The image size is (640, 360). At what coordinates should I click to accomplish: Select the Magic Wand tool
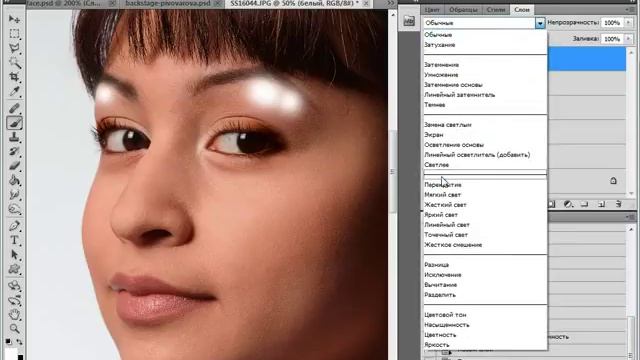14,62
